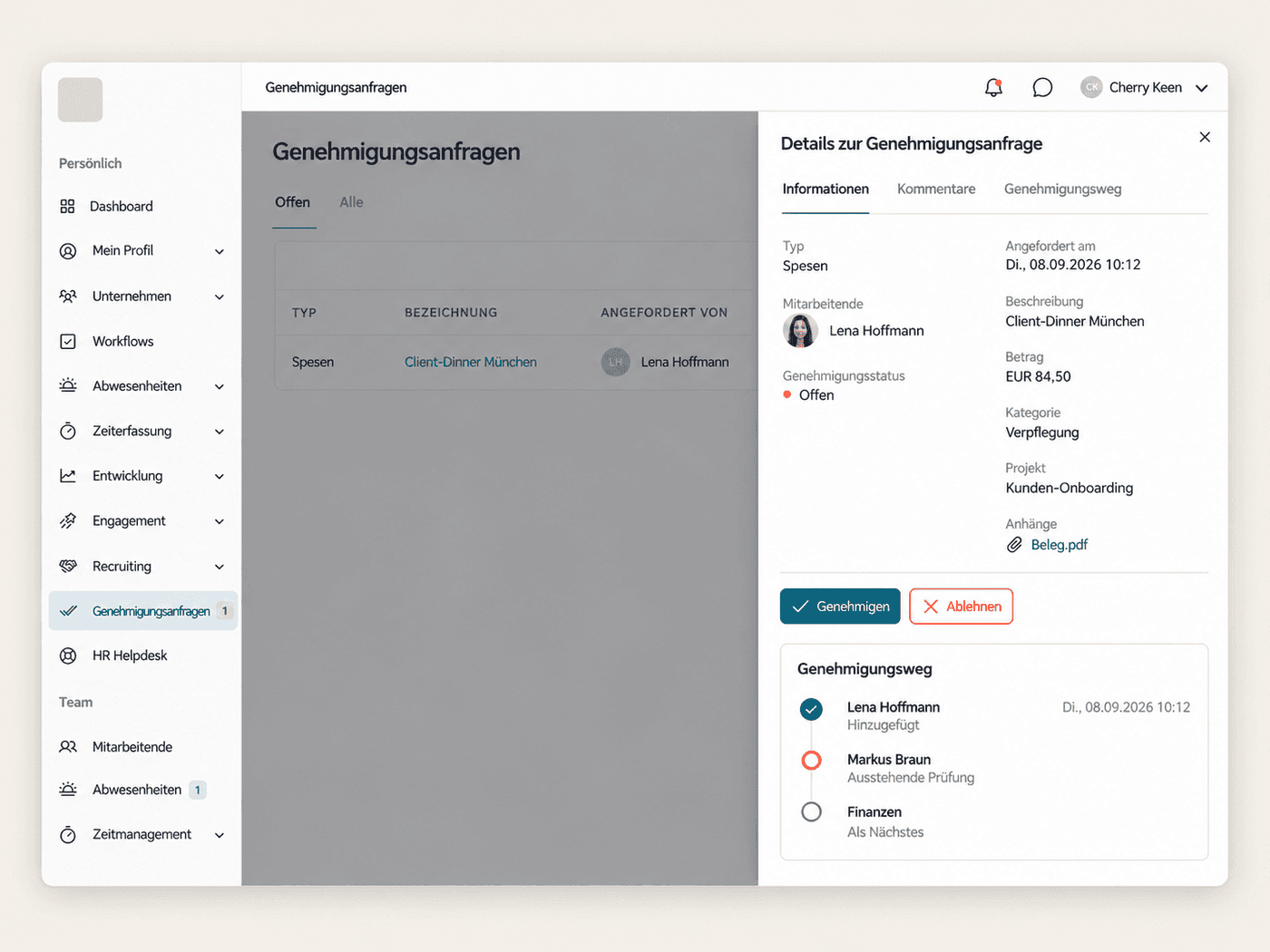Click the Engagement rocket icon
1270x952 pixels.
(x=68, y=521)
